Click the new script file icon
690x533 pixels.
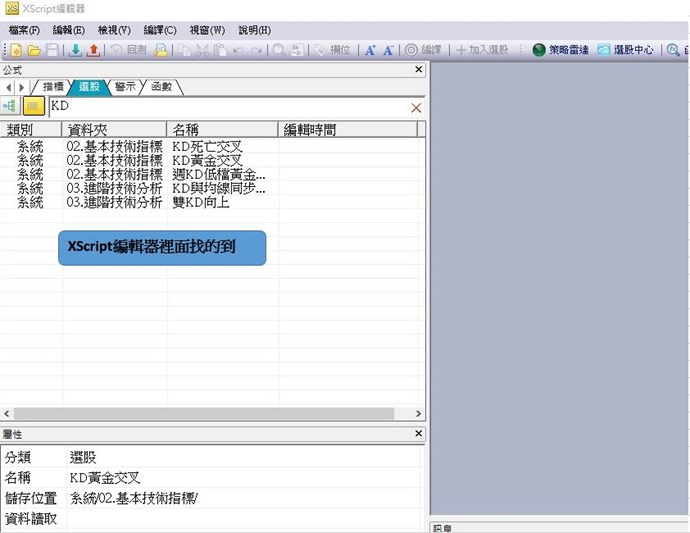click(x=17, y=50)
